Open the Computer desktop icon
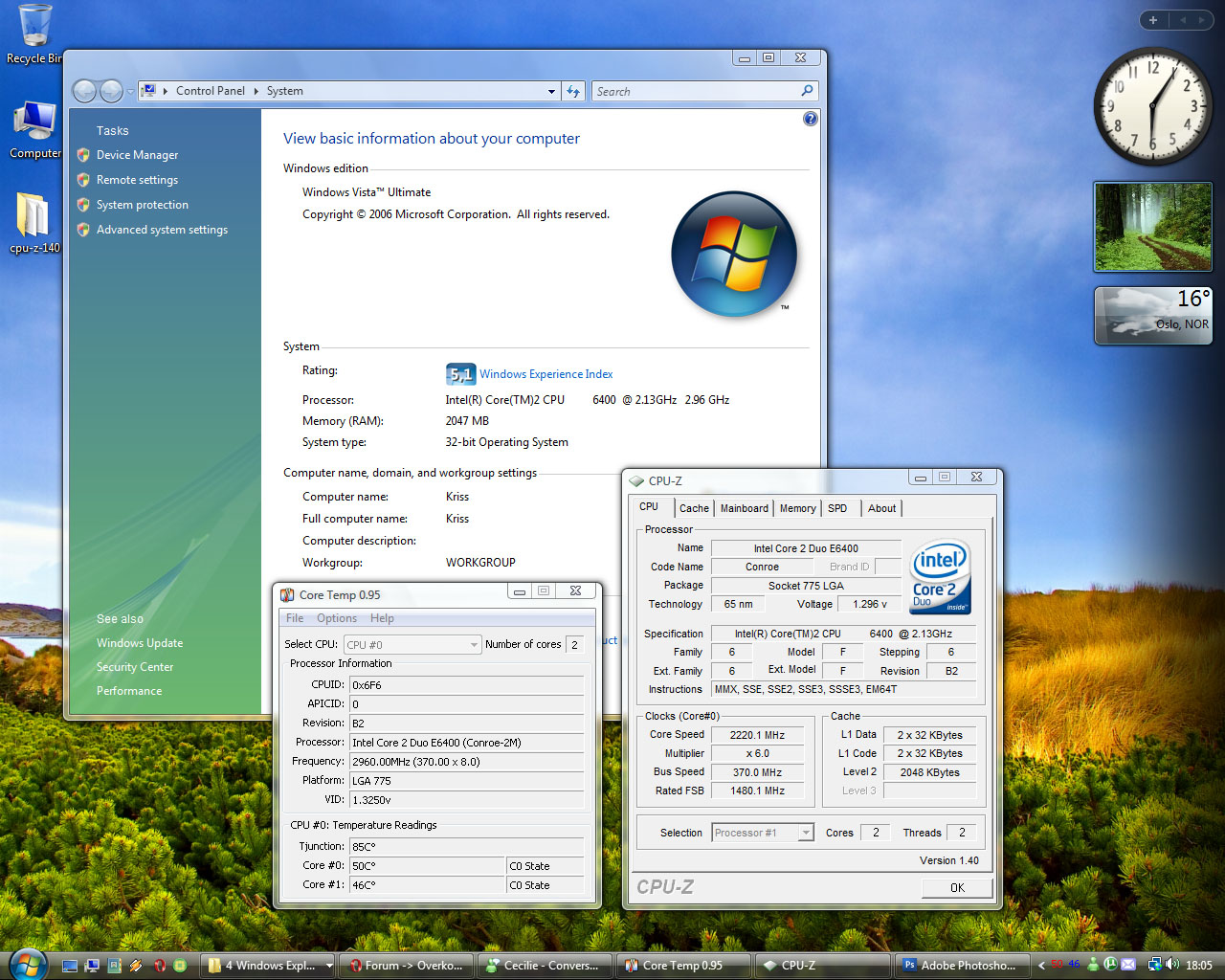 click(x=34, y=130)
